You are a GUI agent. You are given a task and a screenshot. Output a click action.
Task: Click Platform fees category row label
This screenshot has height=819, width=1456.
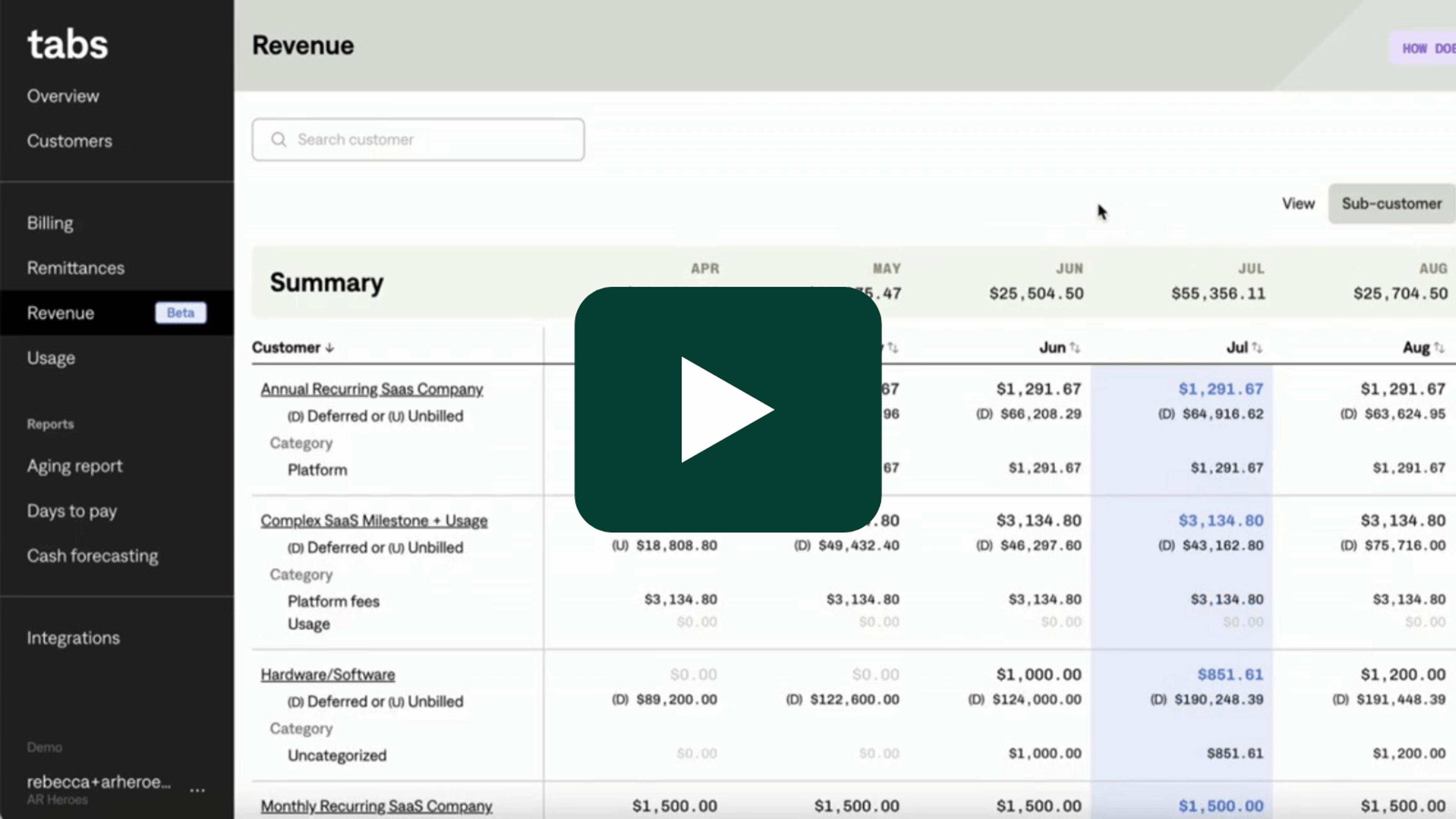click(334, 601)
